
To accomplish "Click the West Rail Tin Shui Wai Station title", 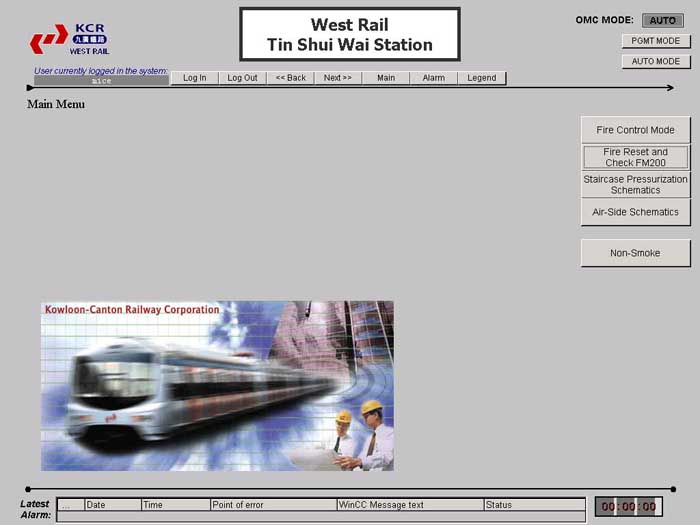I will coord(350,34).
